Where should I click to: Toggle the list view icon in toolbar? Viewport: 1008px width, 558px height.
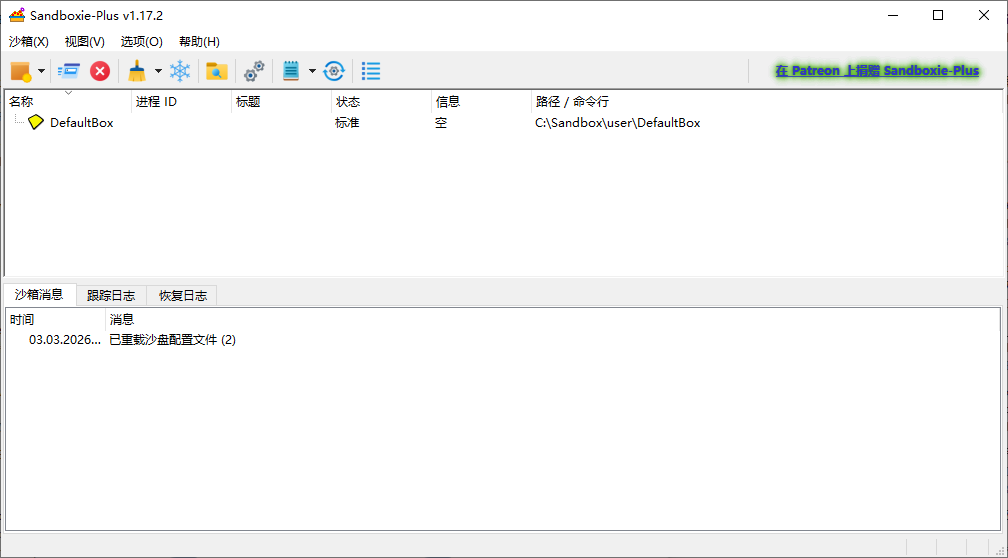[371, 71]
